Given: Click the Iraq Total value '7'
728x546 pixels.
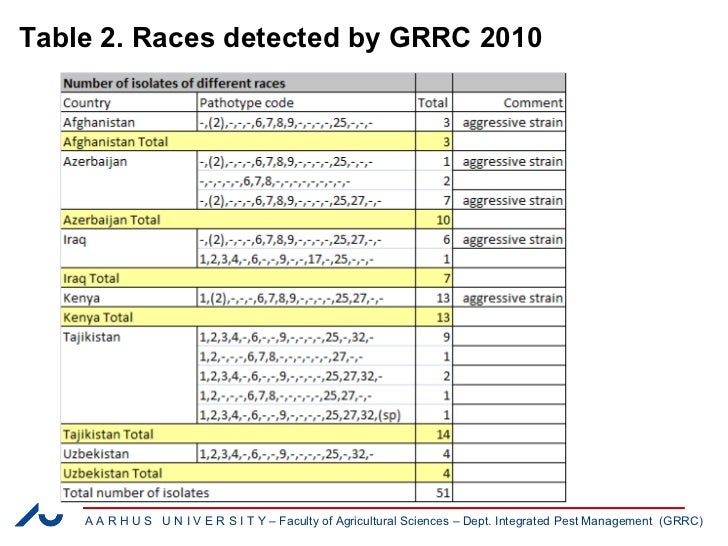Looking at the screenshot, I should (x=447, y=279).
